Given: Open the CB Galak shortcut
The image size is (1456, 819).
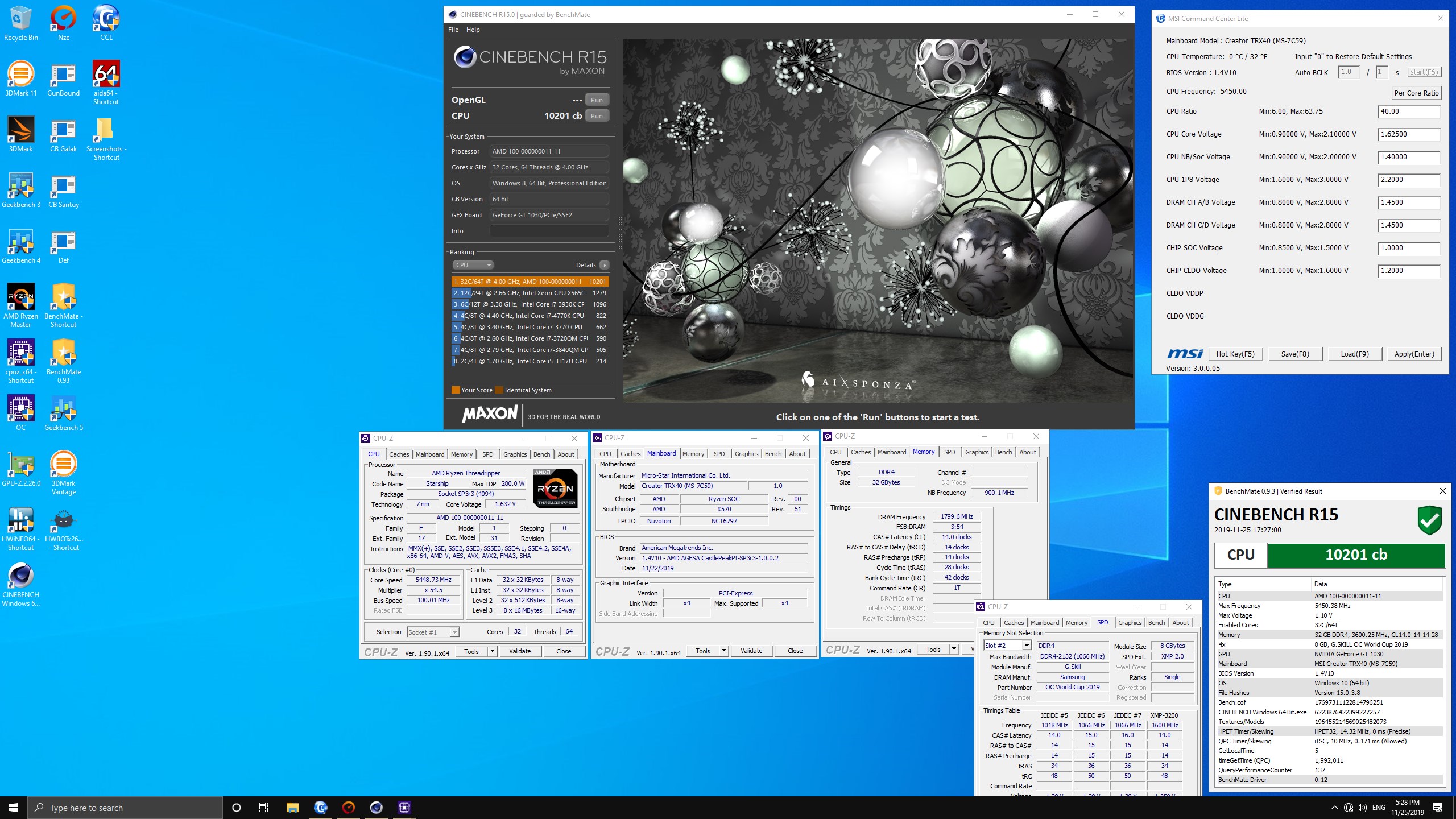Looking at the screenshot, I should coord(64,134).
